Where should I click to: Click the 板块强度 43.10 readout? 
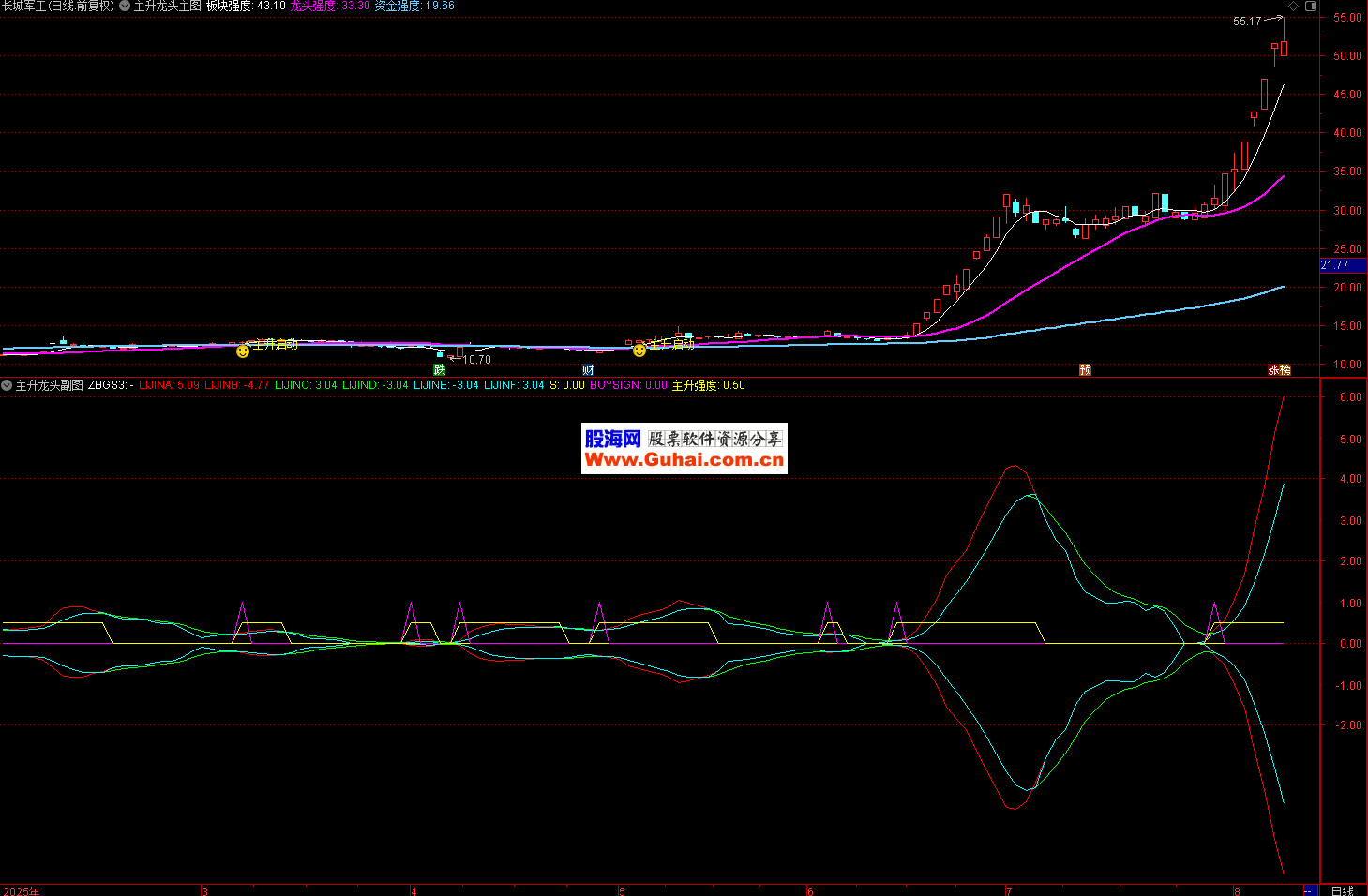point(246,6)
